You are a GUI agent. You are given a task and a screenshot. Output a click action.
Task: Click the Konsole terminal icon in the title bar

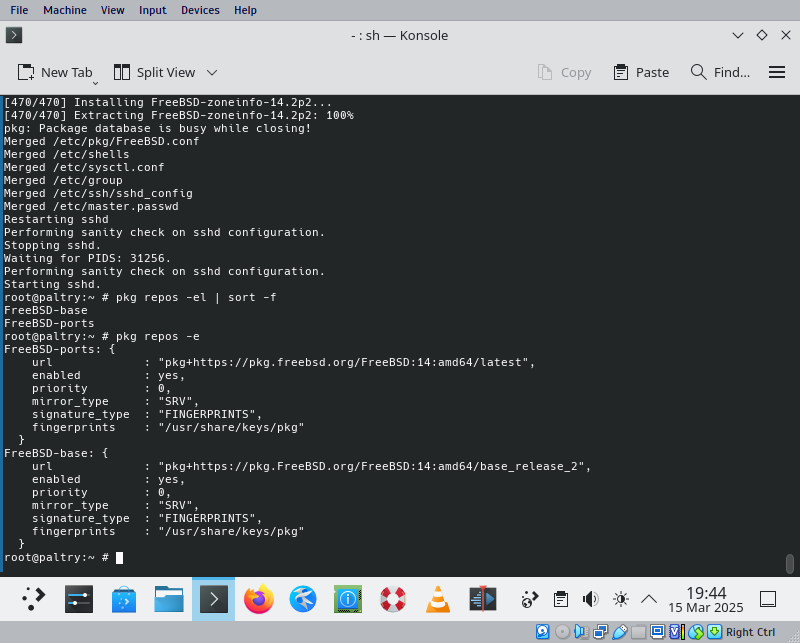(14, 35)
